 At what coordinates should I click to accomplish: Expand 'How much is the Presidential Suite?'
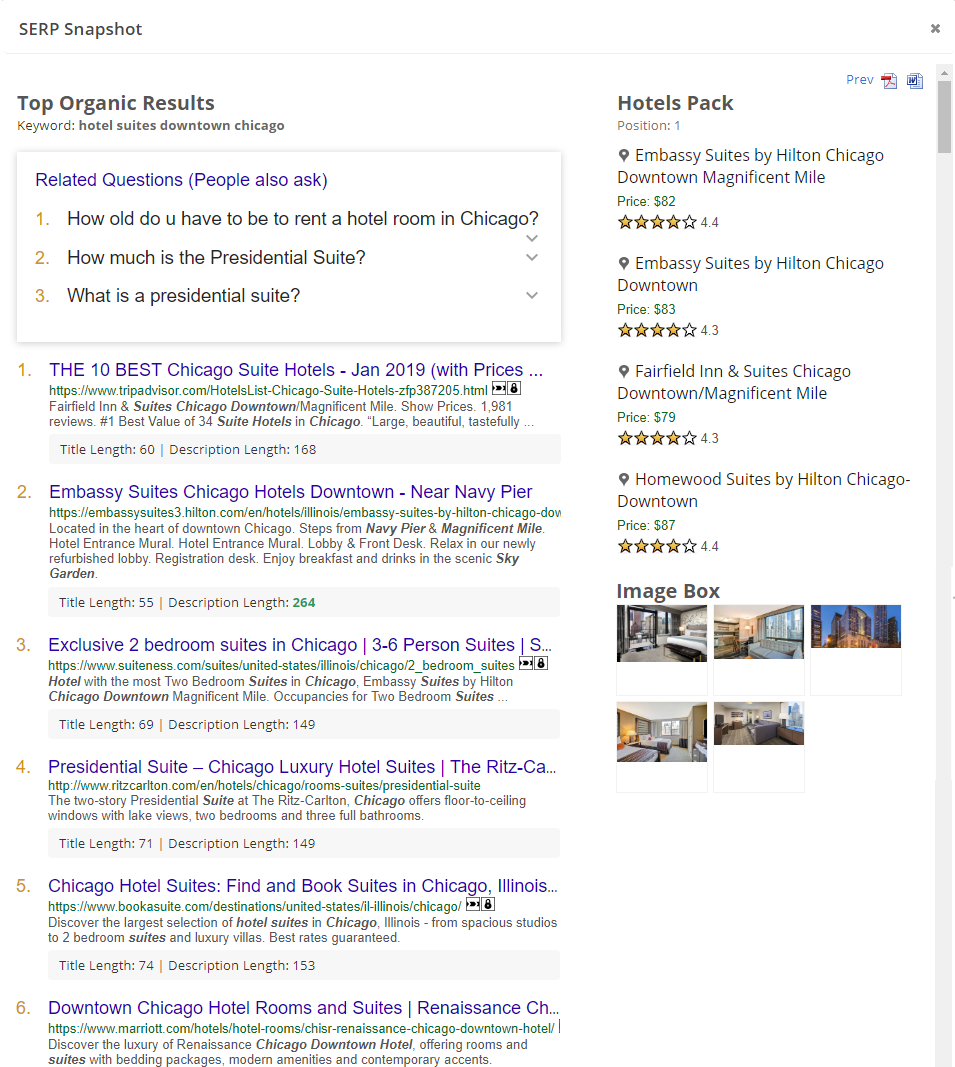click(x=532, y=257)
